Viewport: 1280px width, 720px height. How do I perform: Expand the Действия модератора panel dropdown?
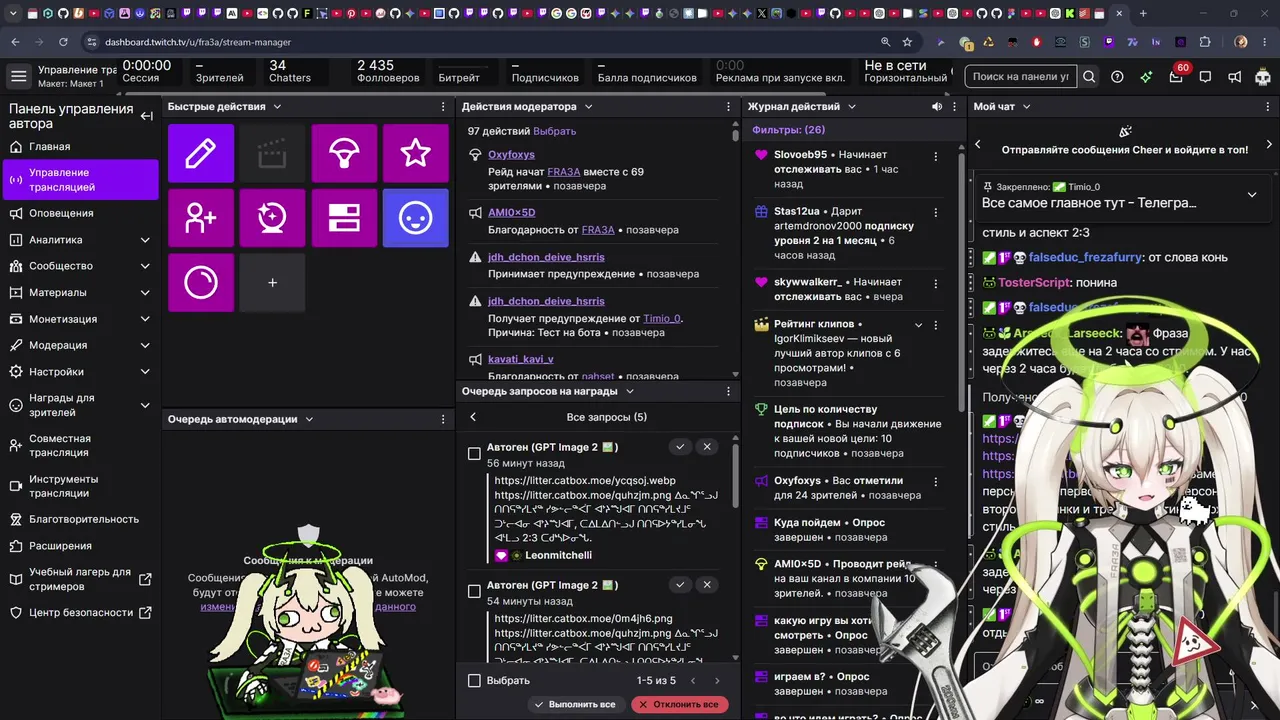pyautogui.click(x=588, y=107)
